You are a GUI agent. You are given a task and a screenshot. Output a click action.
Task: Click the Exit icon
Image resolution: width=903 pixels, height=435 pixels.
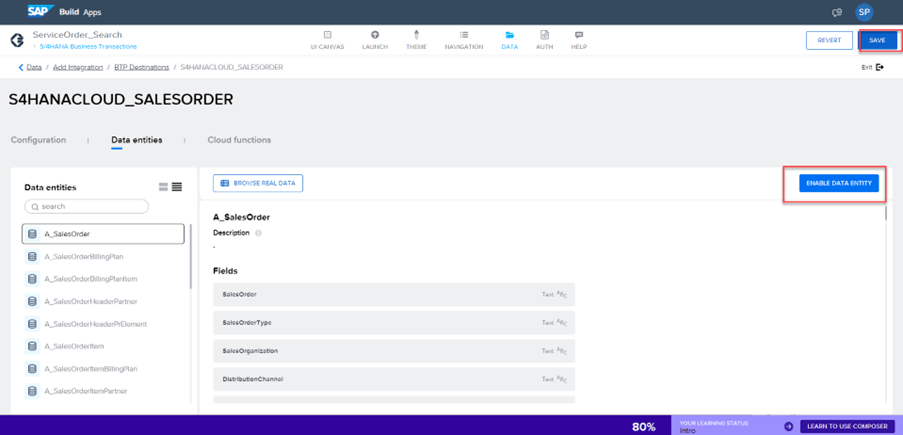(879, 67)
